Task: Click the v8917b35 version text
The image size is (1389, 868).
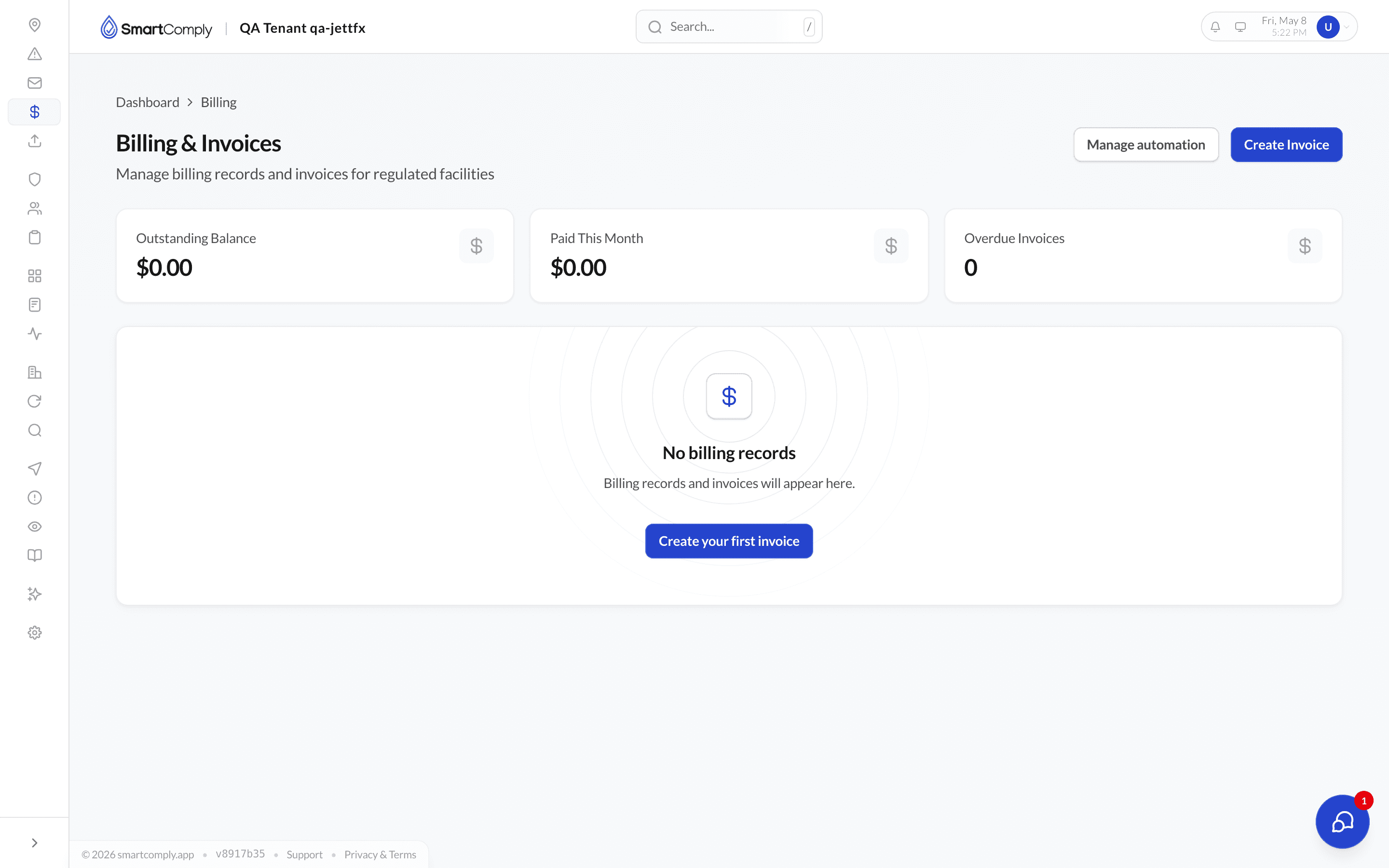Action: point(240,854)
